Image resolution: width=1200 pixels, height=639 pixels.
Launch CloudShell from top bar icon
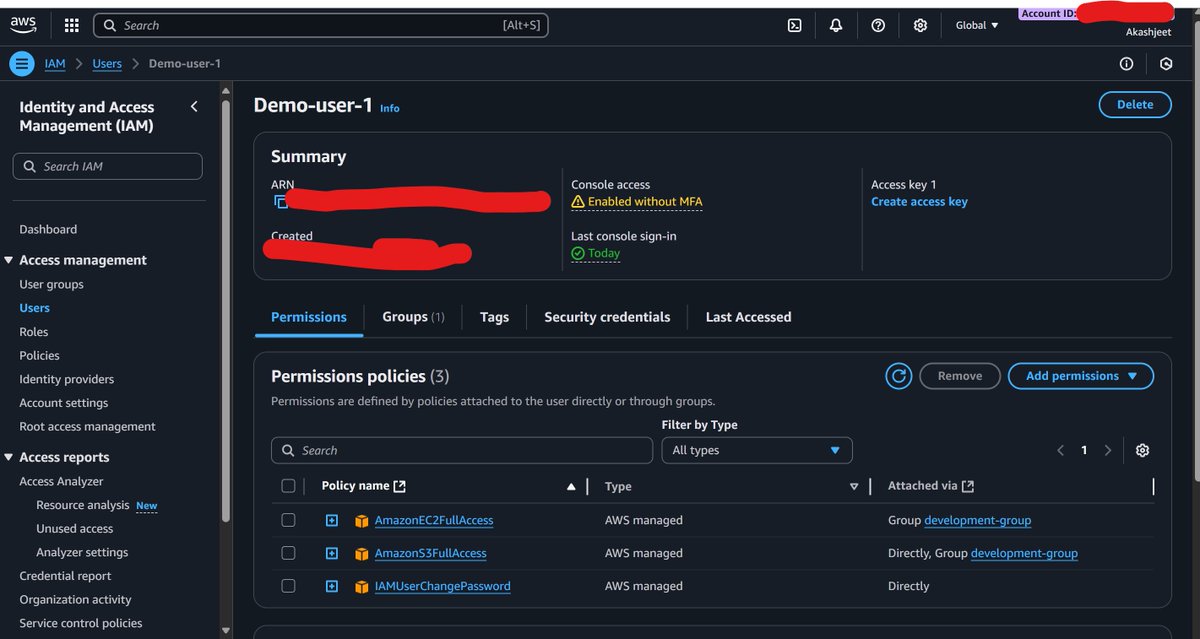point(794,26)
